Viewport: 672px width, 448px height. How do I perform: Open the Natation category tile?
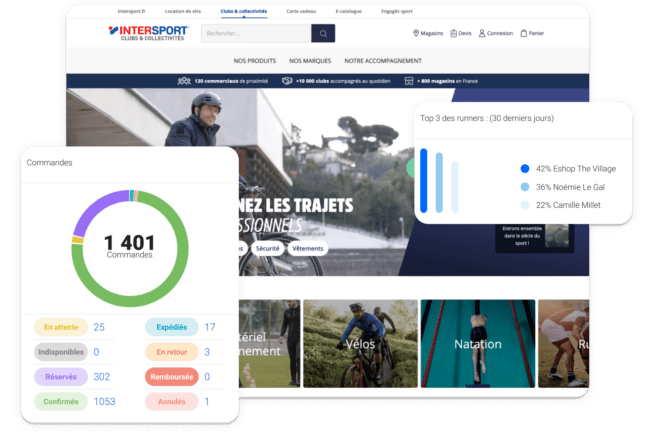click(x=477, y=345)
